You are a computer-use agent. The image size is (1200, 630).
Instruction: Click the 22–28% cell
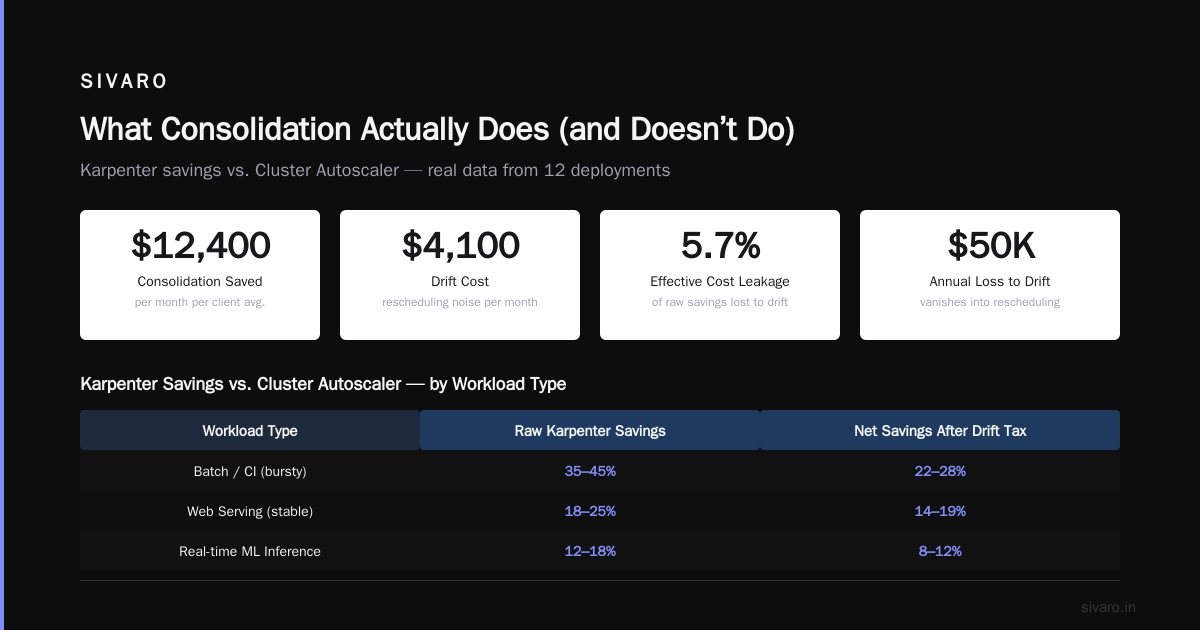tap(940, 471)
